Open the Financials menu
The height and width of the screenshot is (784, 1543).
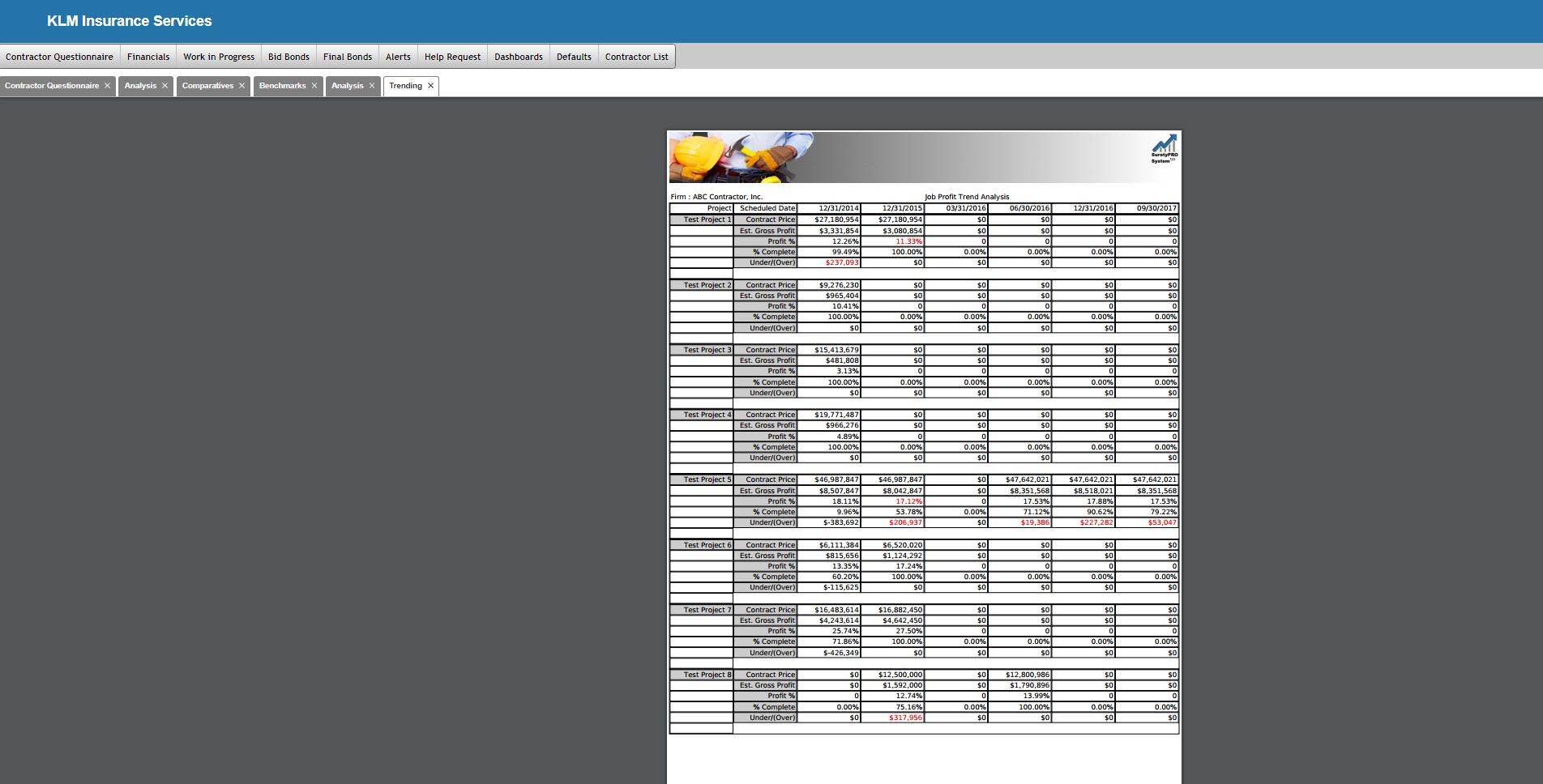(x=148, y=57)
